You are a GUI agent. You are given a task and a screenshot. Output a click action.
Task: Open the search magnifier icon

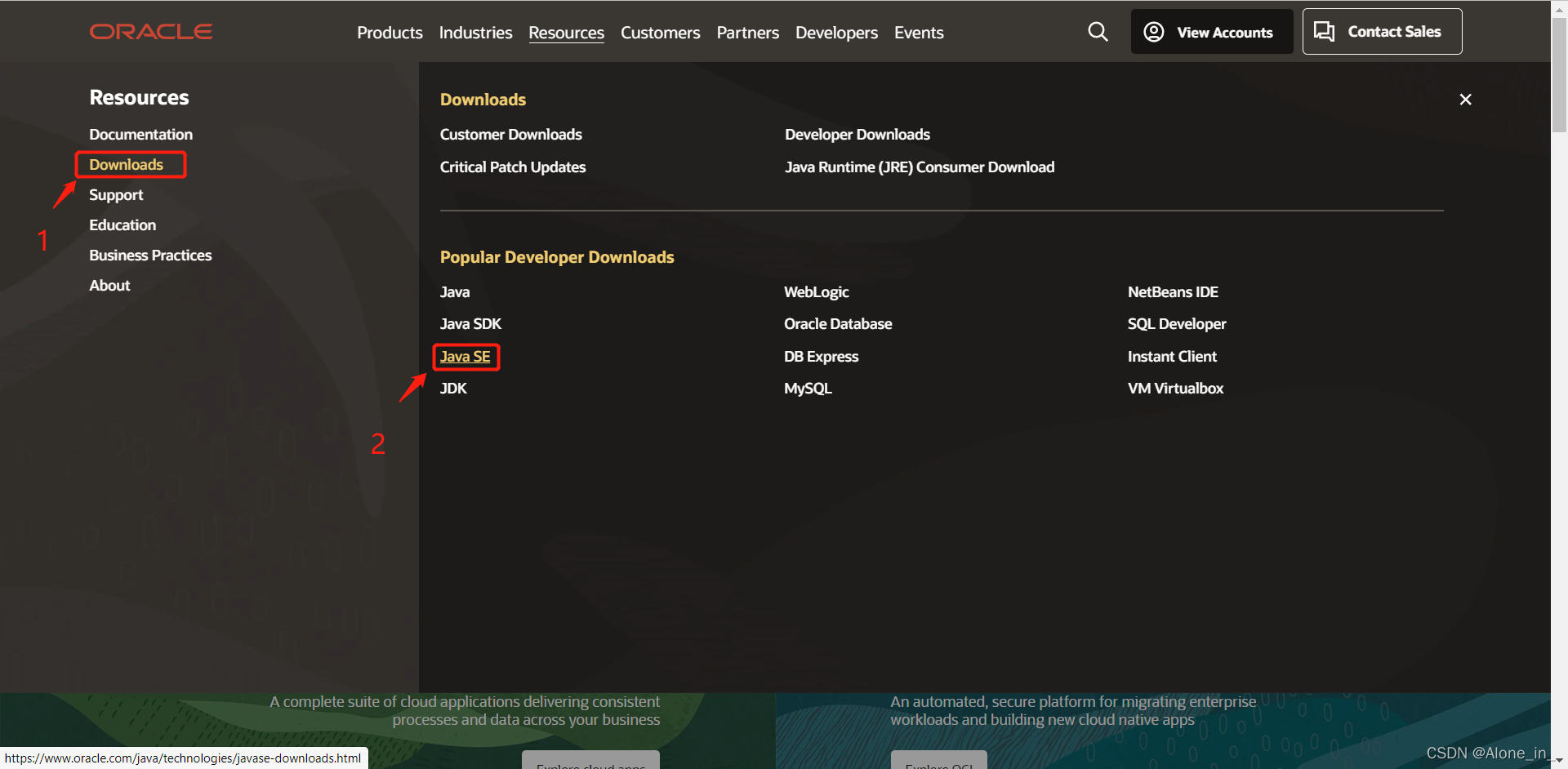[1098, 32]
